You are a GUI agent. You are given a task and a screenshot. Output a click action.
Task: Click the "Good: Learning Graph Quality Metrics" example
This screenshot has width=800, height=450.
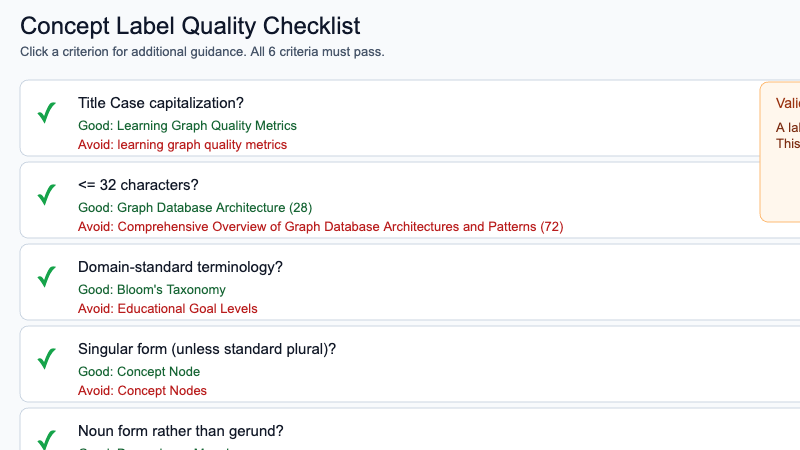point(187,126)
